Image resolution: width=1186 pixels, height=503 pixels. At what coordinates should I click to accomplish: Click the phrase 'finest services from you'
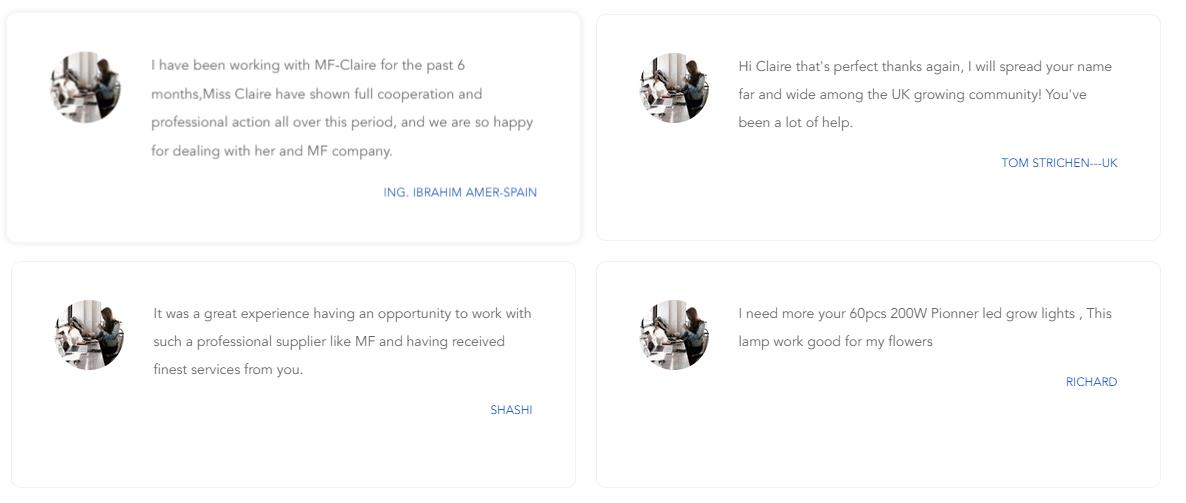(228, 370)
